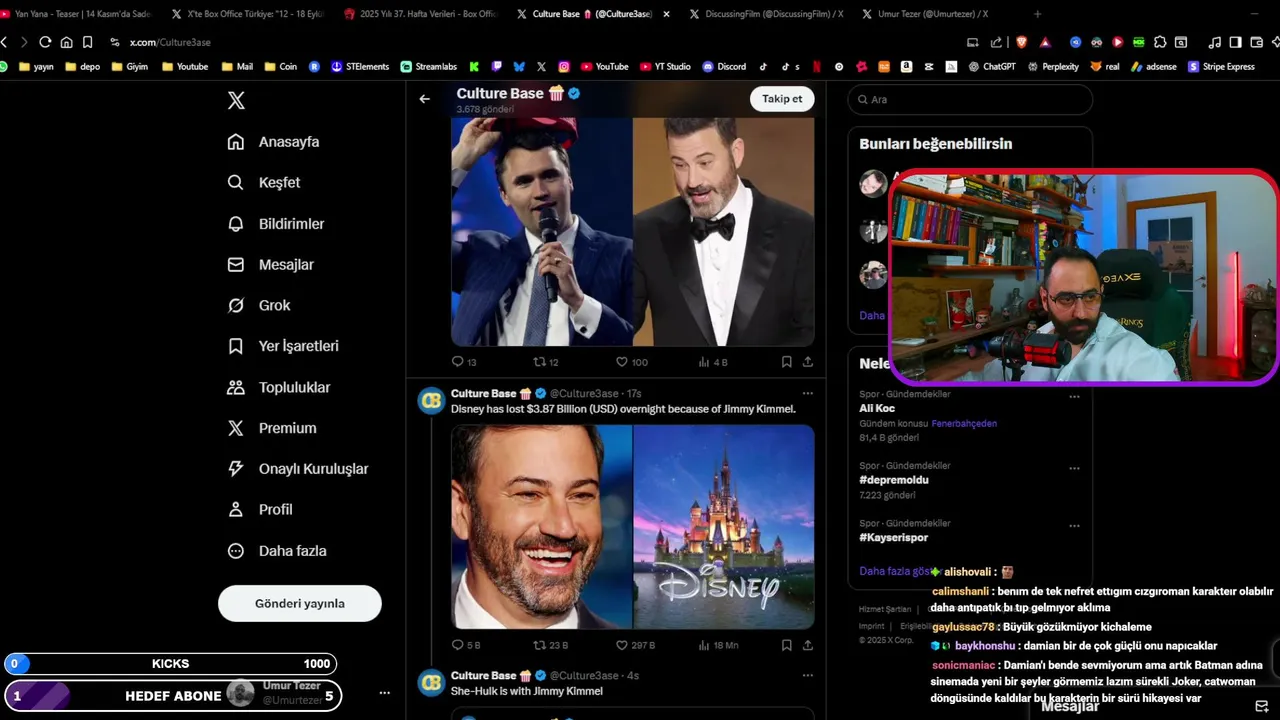
Task: Open a new browser tab
Action: tap(1037, 14)
